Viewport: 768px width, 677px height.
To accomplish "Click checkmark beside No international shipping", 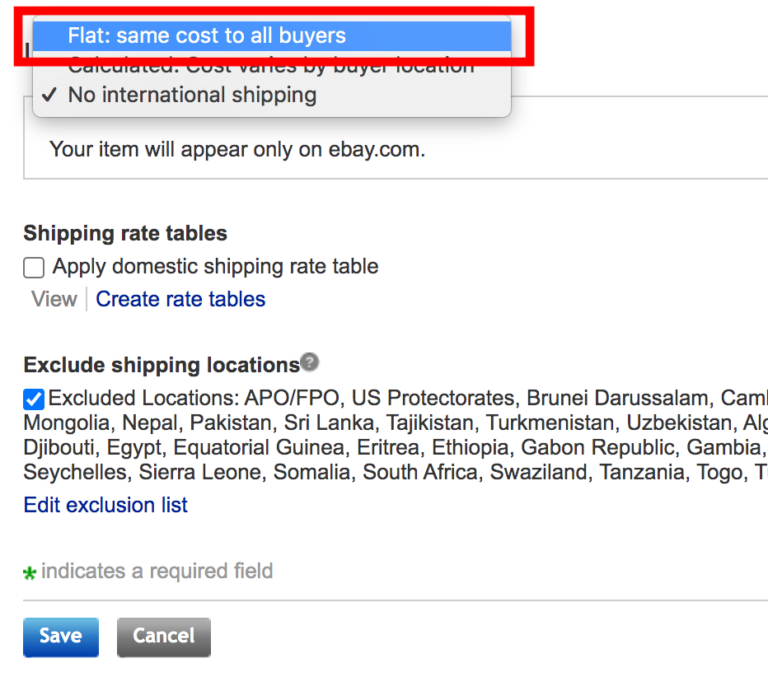I will coord(50,96).
